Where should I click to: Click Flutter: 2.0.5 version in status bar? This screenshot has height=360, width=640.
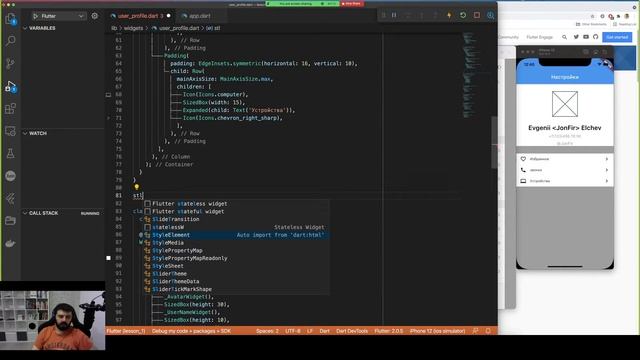click(x=389, y=331)
